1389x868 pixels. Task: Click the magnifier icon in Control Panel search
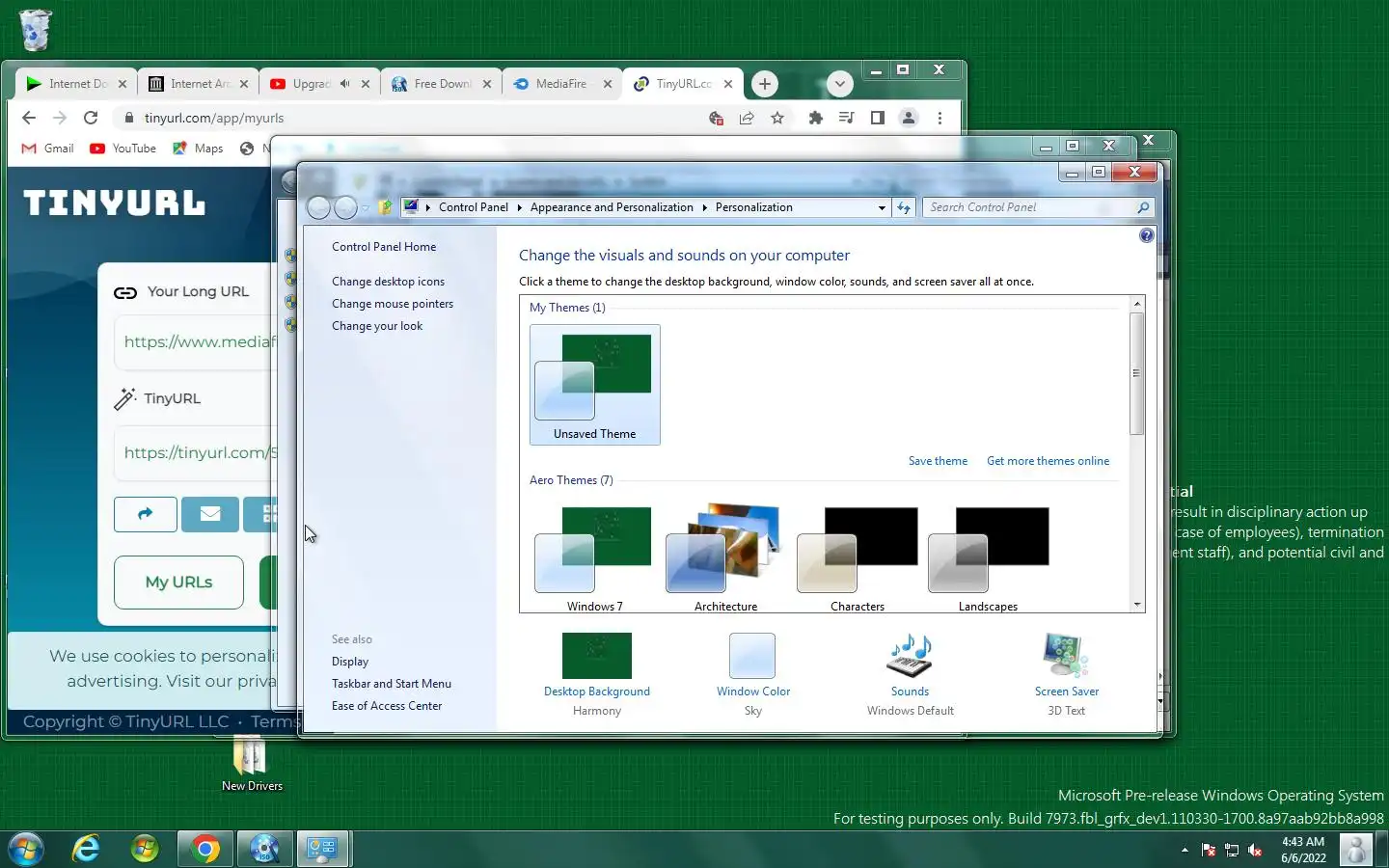click(1143, 207)
